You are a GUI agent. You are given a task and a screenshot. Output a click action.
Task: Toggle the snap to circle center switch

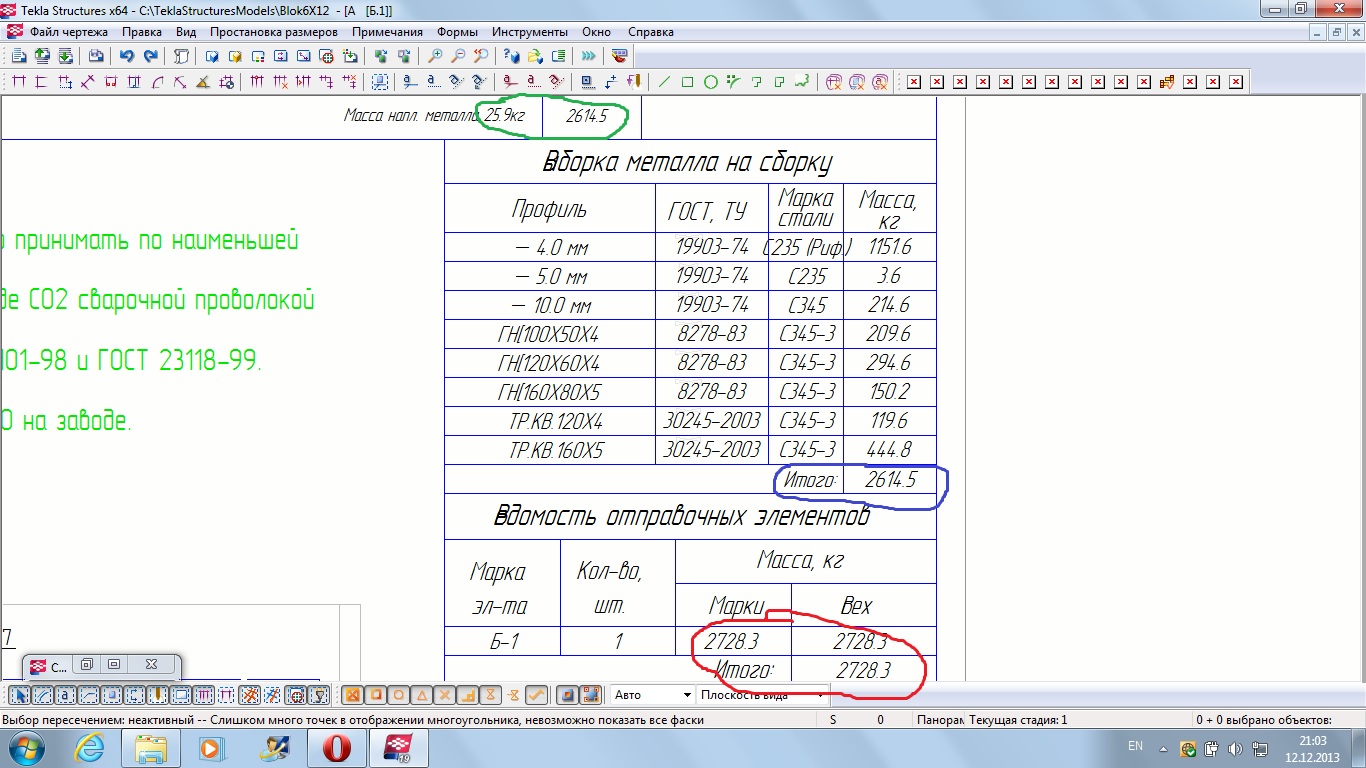click(x=398, y=695)
